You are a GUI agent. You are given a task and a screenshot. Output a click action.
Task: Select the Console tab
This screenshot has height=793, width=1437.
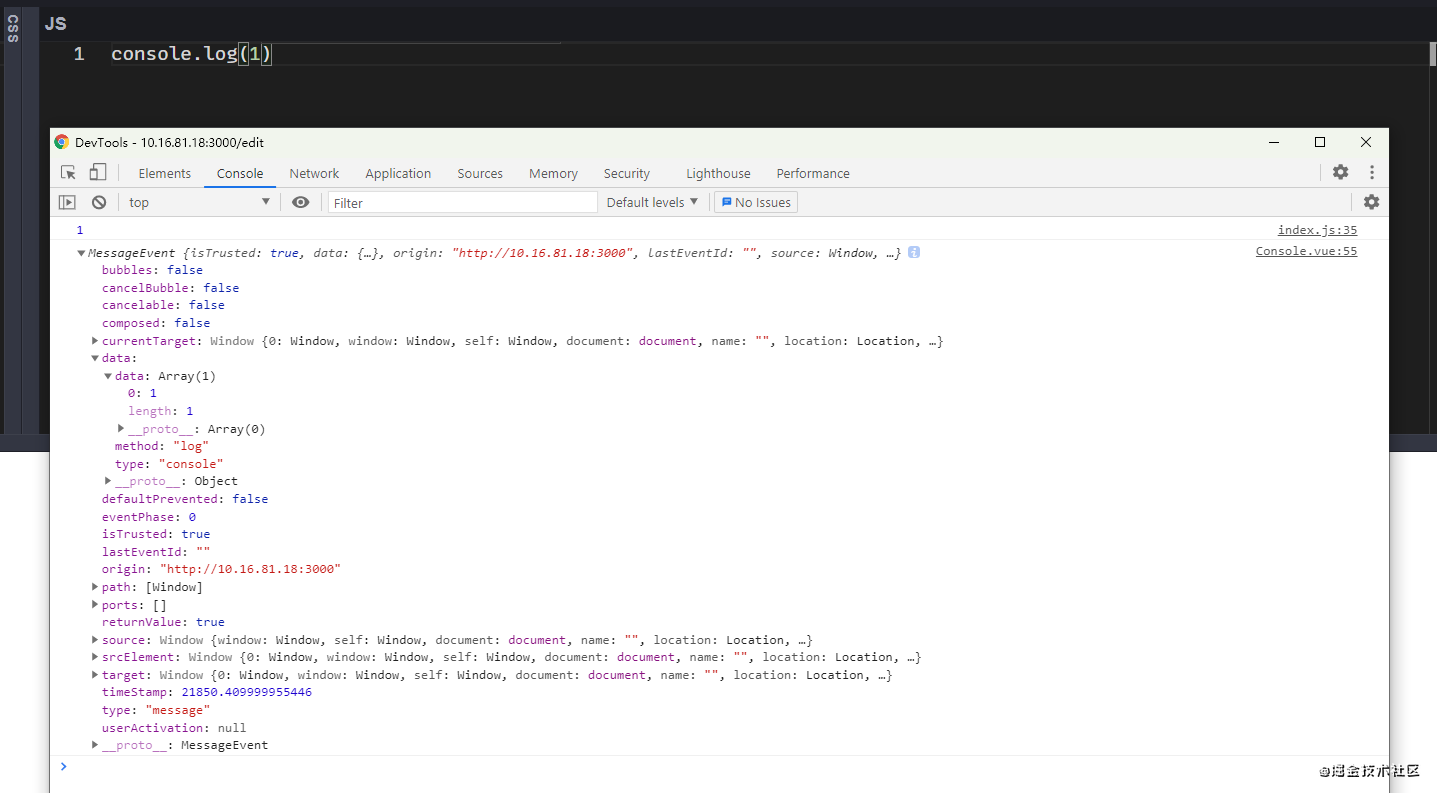(240, 173)
